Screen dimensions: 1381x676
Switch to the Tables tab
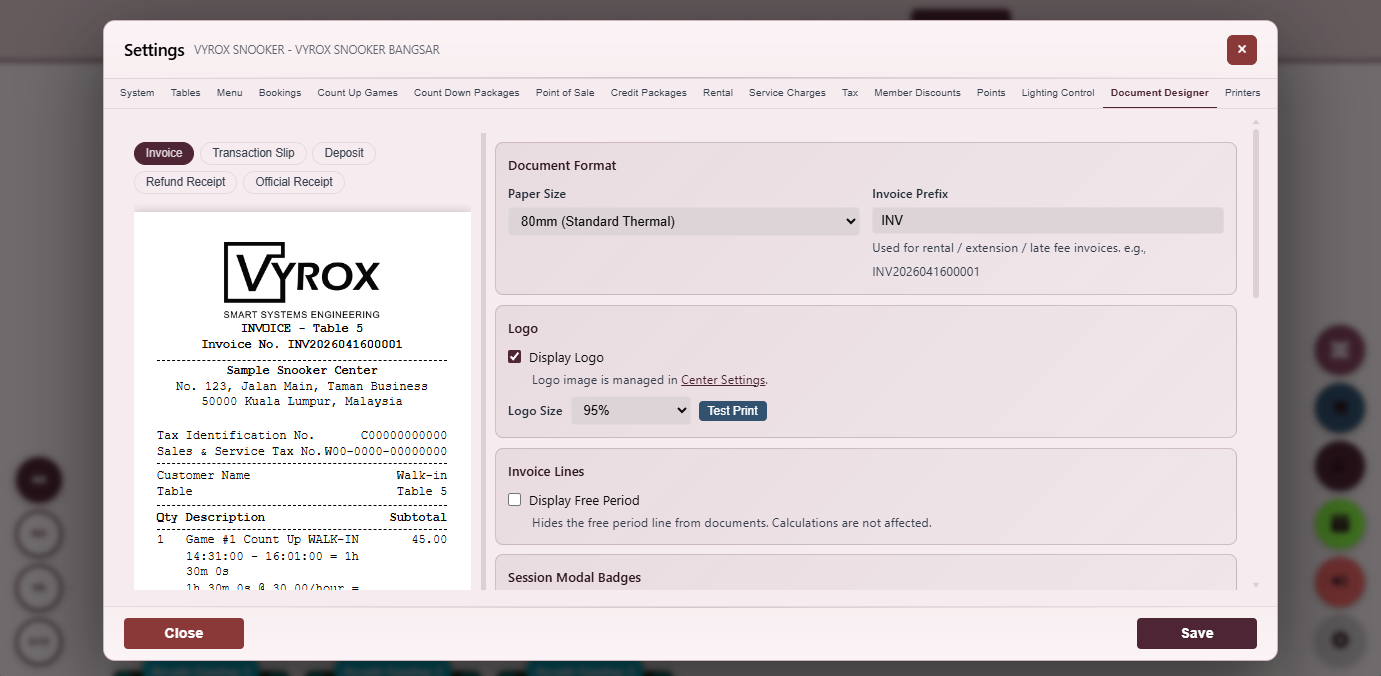click(185, 93)
